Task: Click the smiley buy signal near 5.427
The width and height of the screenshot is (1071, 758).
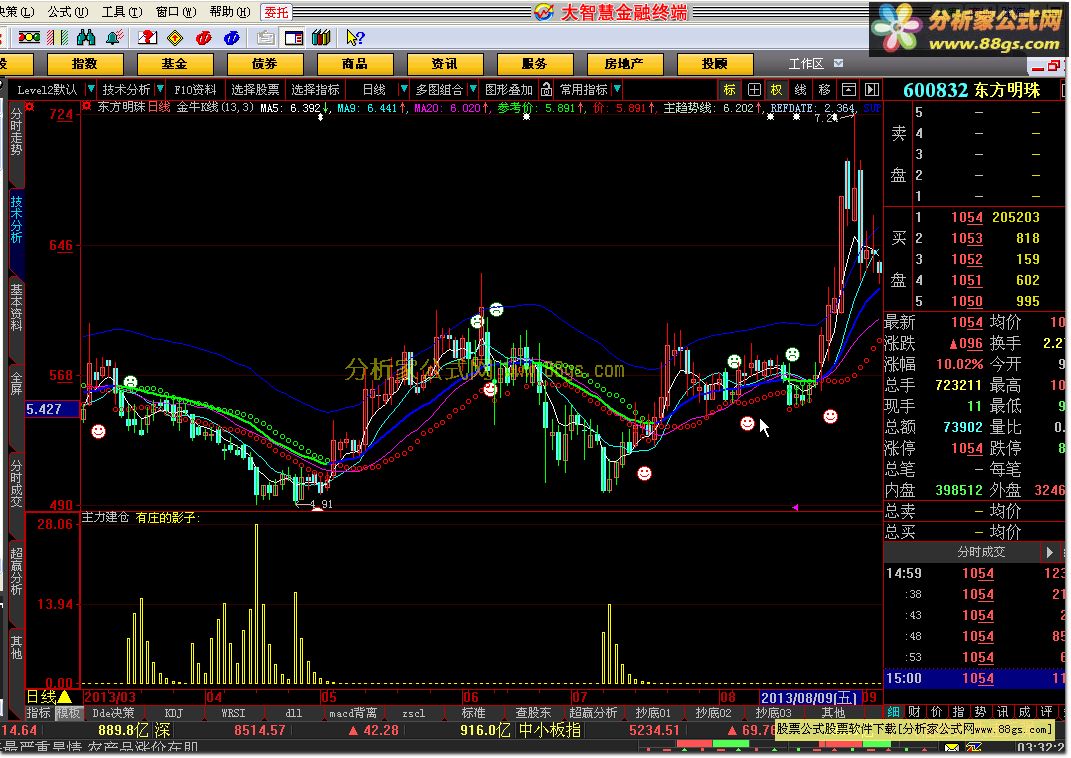Action: [x=98, y=432]
